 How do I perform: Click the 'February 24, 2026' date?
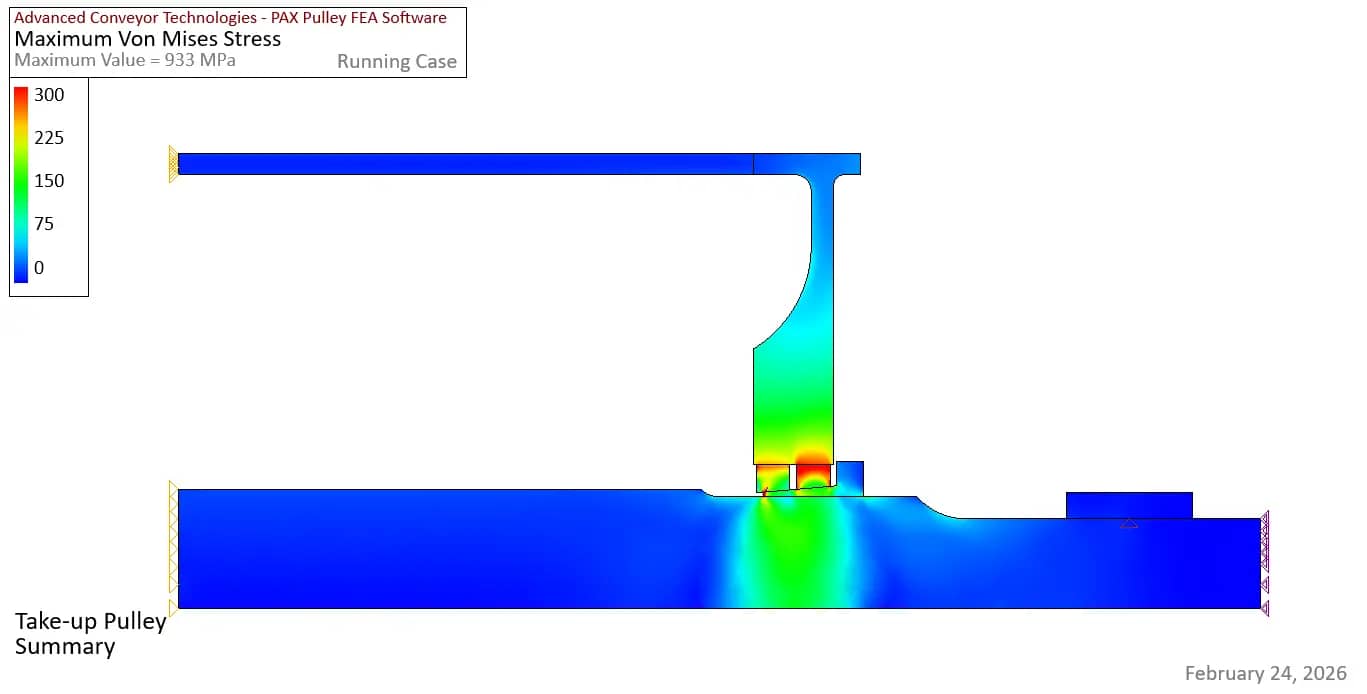pyautogui.click(x=1266, y=673)
